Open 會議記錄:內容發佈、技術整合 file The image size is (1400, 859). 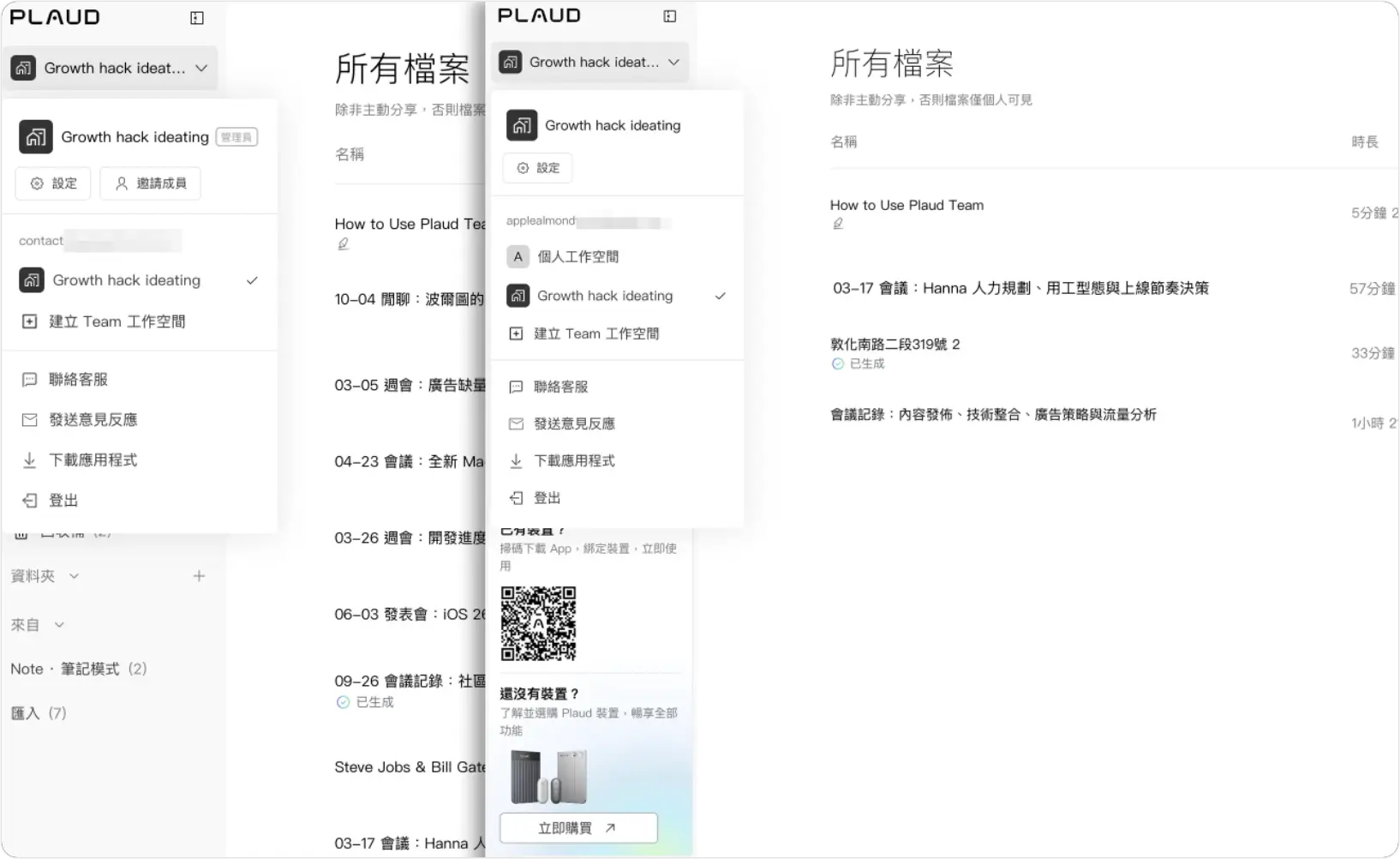(x=993, y=415)
